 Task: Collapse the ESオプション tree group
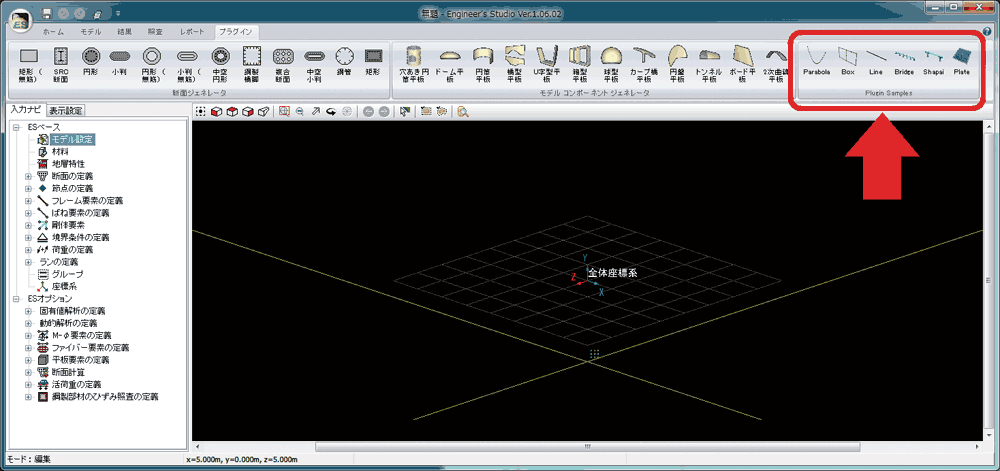tap(16, 298)
